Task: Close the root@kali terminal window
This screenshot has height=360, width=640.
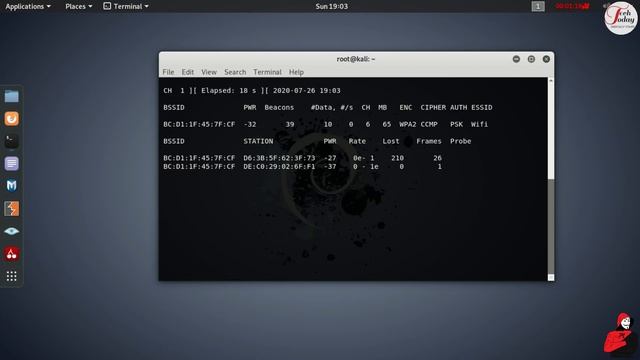Action: (546, 59)
